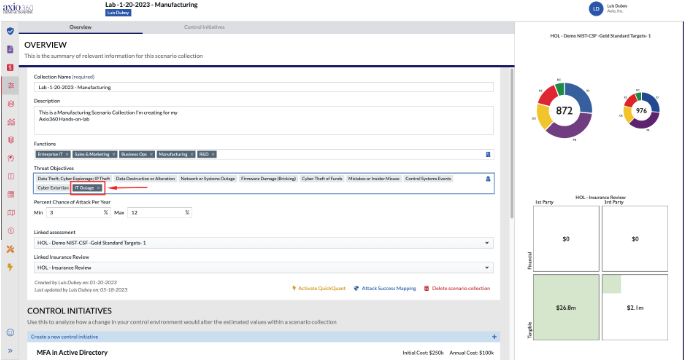The image size is (684, 361).
Task: Click Activate QuickQuant link
Action: (x=319, y=288)
